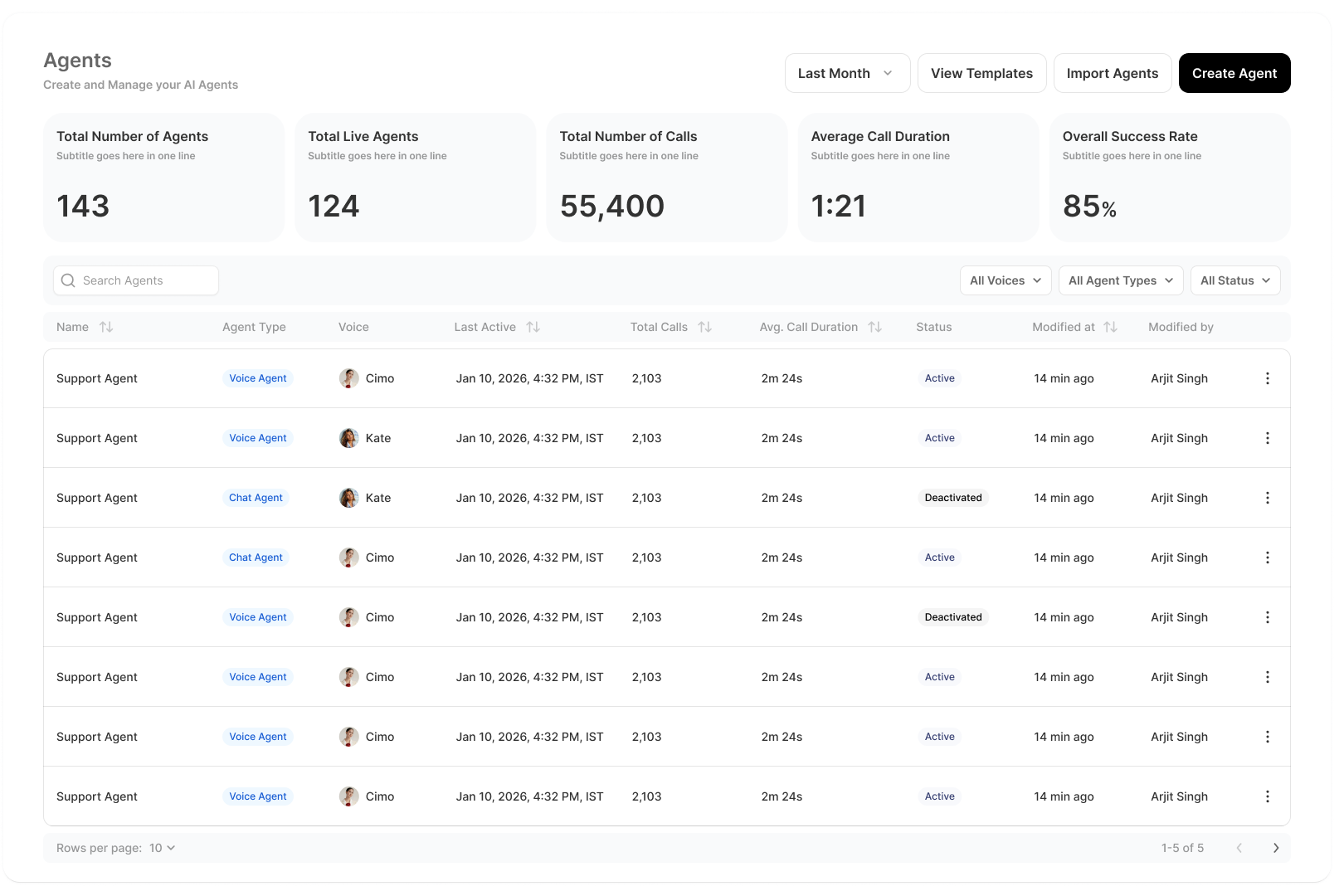
Task: Open View Templates
Action: 981,73
